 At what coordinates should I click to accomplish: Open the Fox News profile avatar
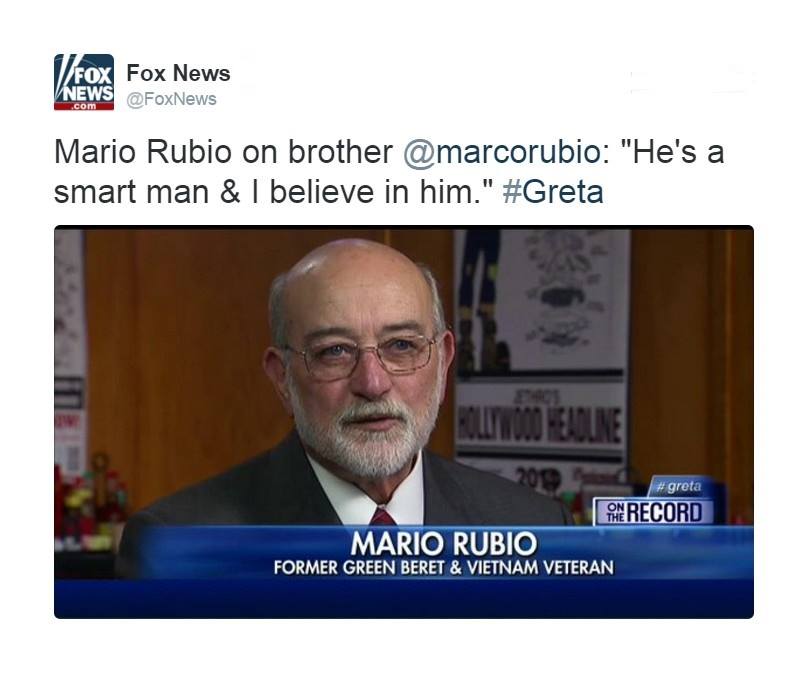pyautogui.click(x=84, y=82)
